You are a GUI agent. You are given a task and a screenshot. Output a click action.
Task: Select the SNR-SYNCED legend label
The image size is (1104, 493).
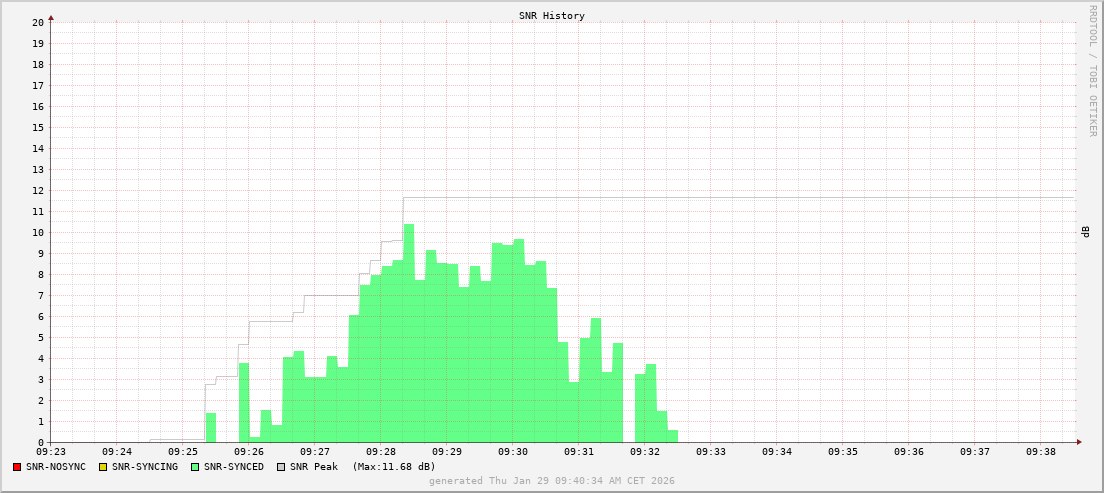pyautogui.click(x=234, y=467)
